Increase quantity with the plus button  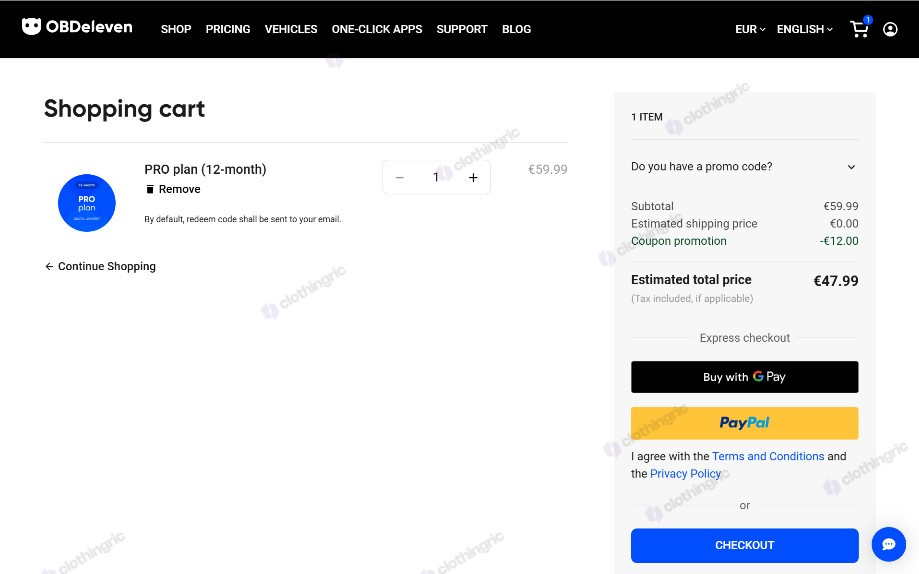click(x=473, y=177)
